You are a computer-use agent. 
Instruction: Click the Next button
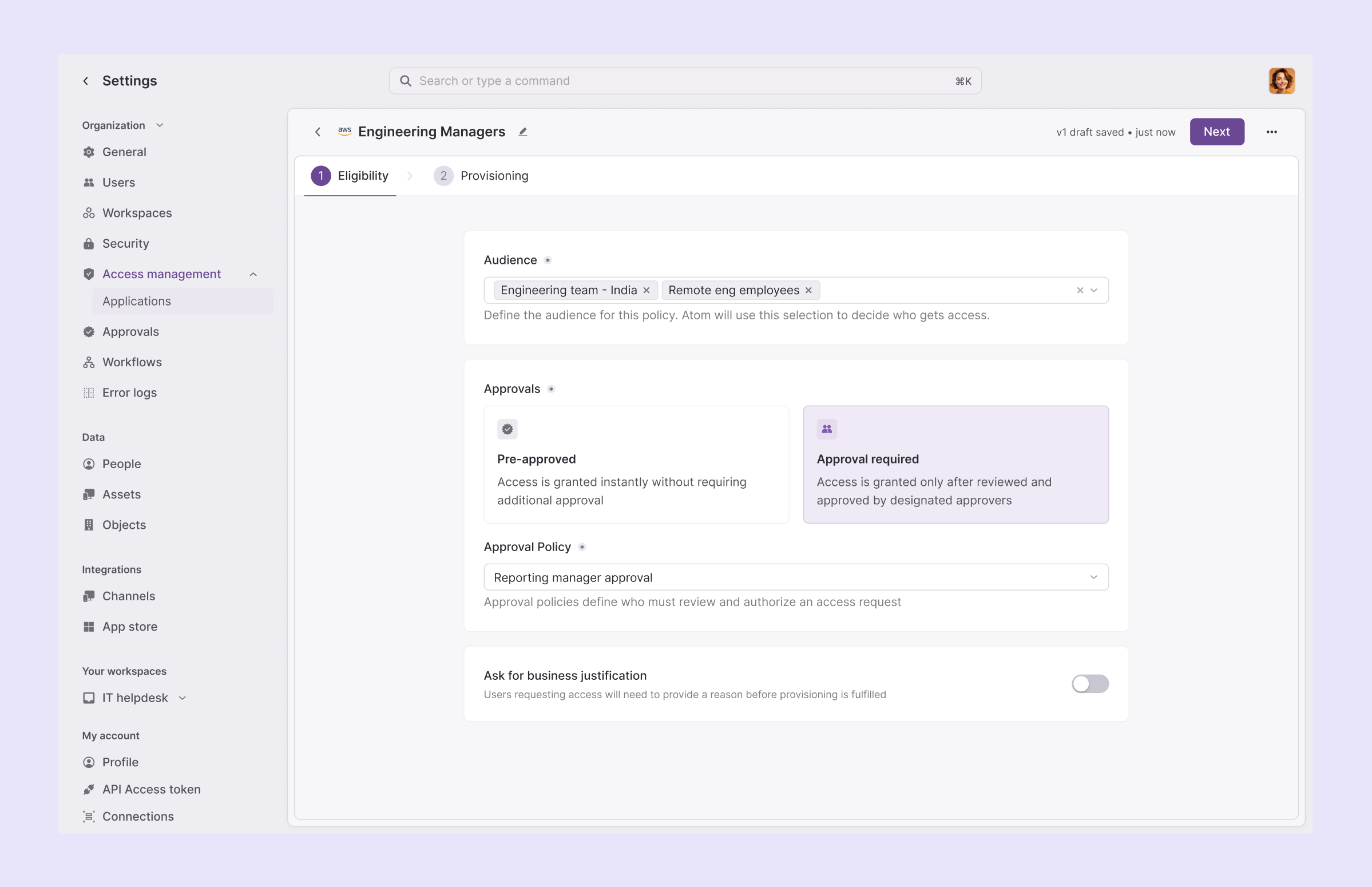pyautogui.click(x=1216, y=131)
